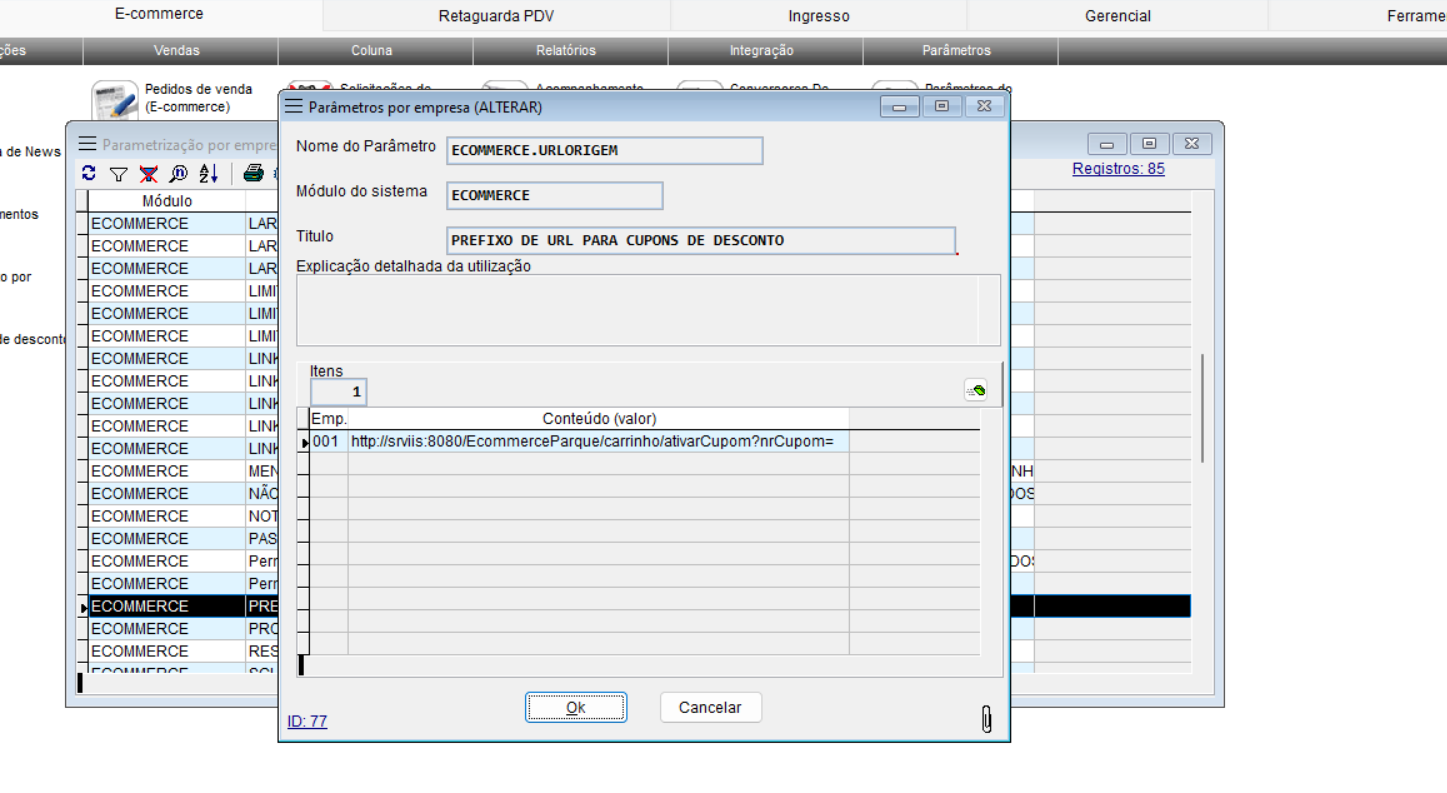Confirm changes with the Ok button
Image resolution: width=1447 pixels, height=793 pixels.
[576, 708]
